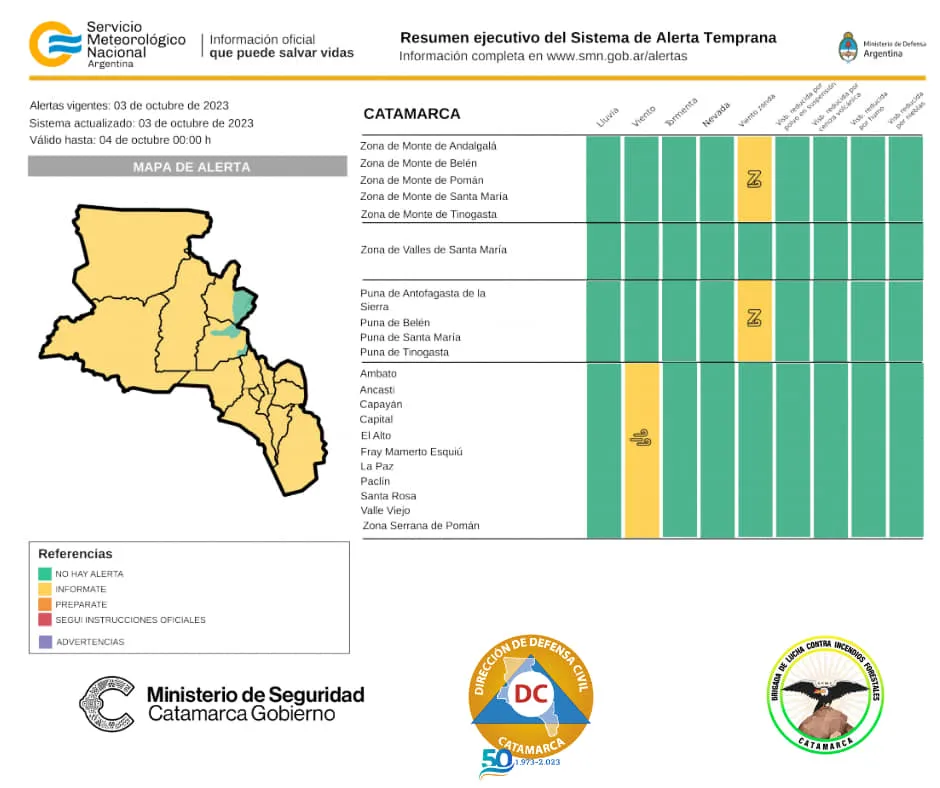Click the 'Valle Viejo' row

pyautogui.click(x=385, y=510)
